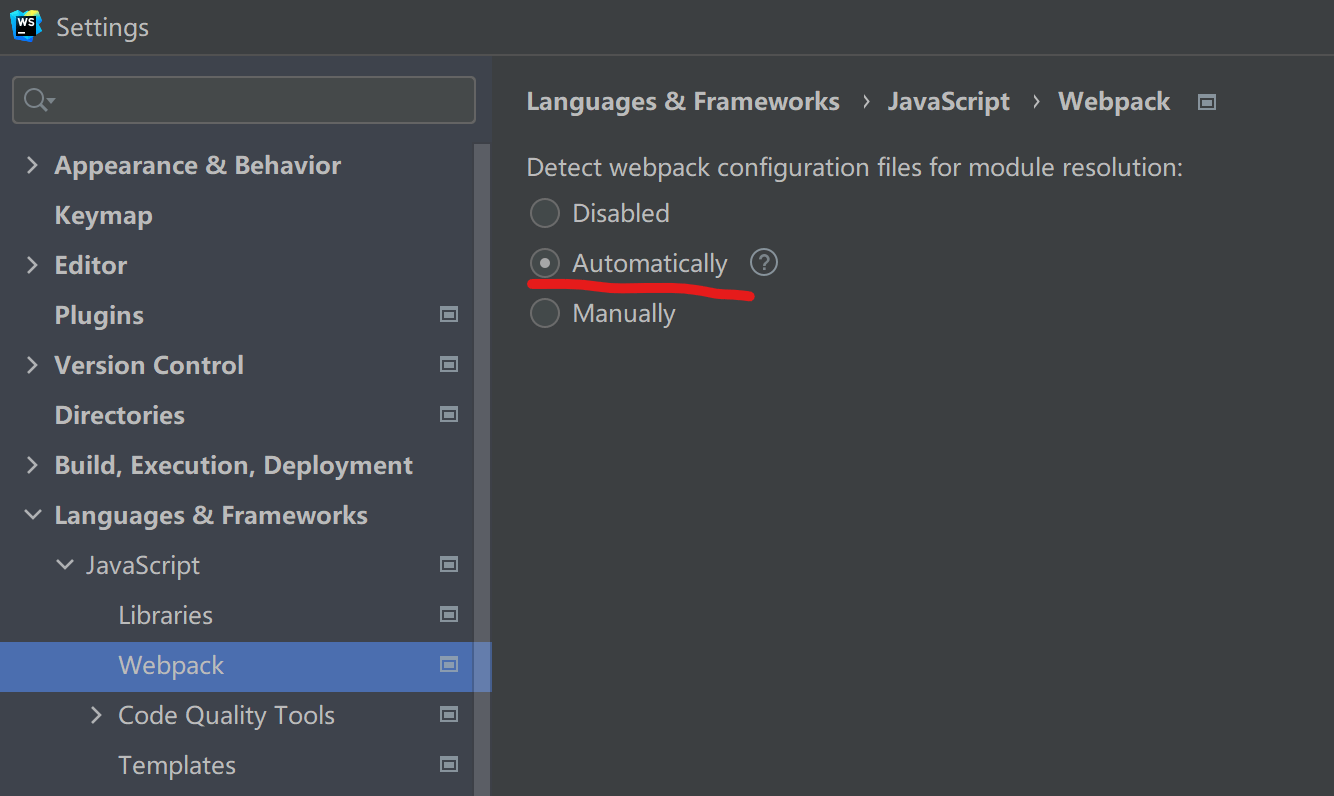Click the icon next to highlighted Webpack entry
This screenshot has height=796, width=1334.
tap(449, 665)
